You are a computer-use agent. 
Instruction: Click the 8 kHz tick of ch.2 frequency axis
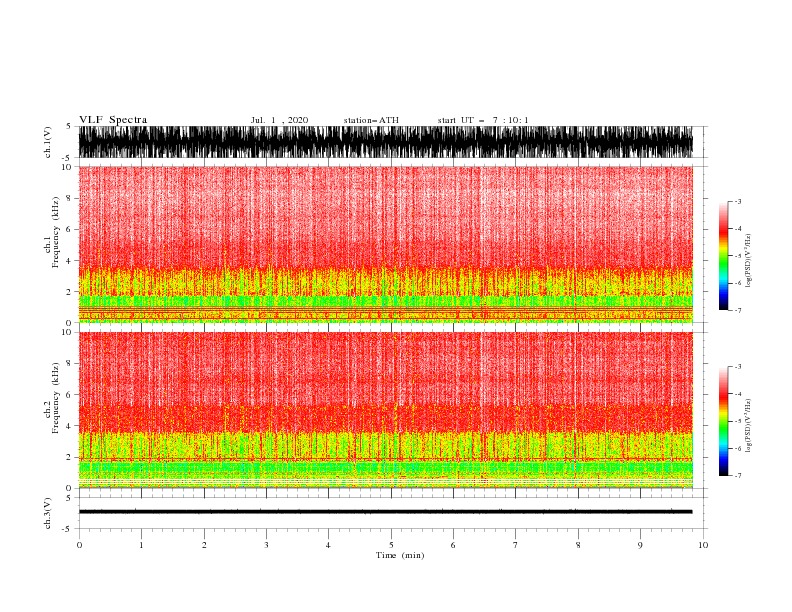[x=70, y=363]
